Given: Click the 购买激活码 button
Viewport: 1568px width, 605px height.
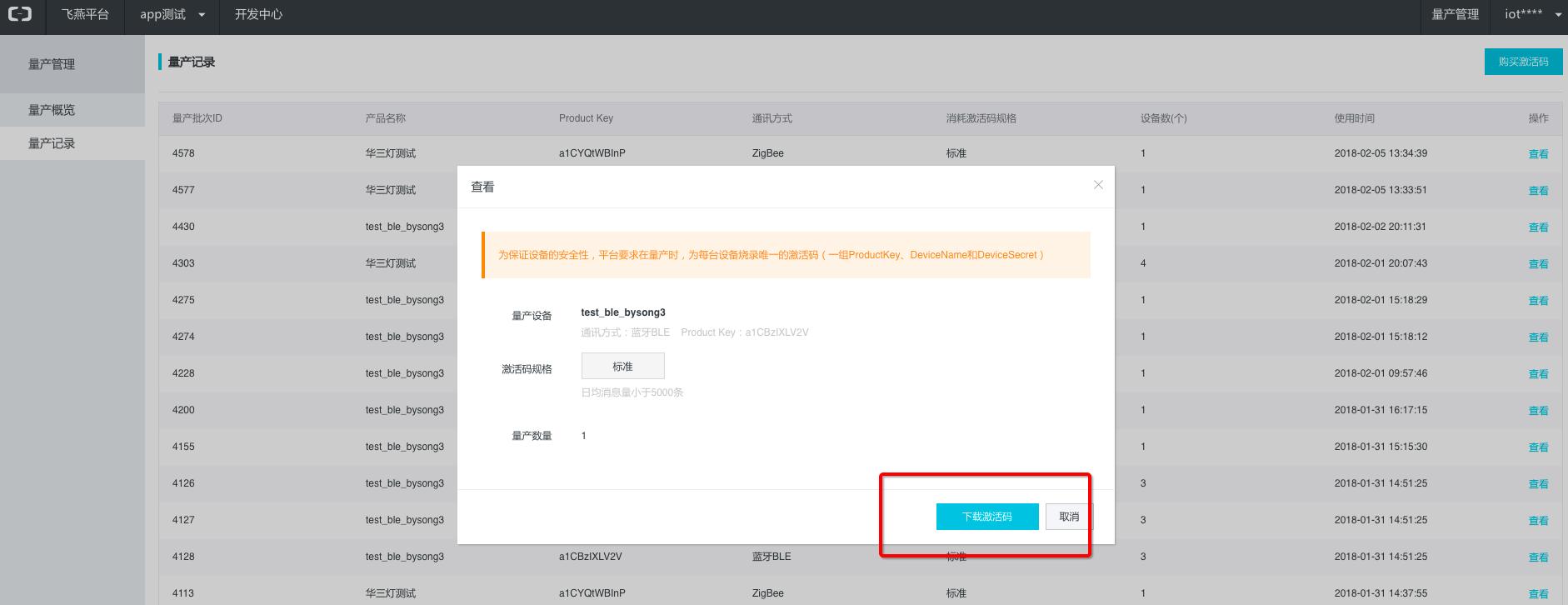Looking at the screenshot, I should pyautogui.click(x=1523, y=62).
